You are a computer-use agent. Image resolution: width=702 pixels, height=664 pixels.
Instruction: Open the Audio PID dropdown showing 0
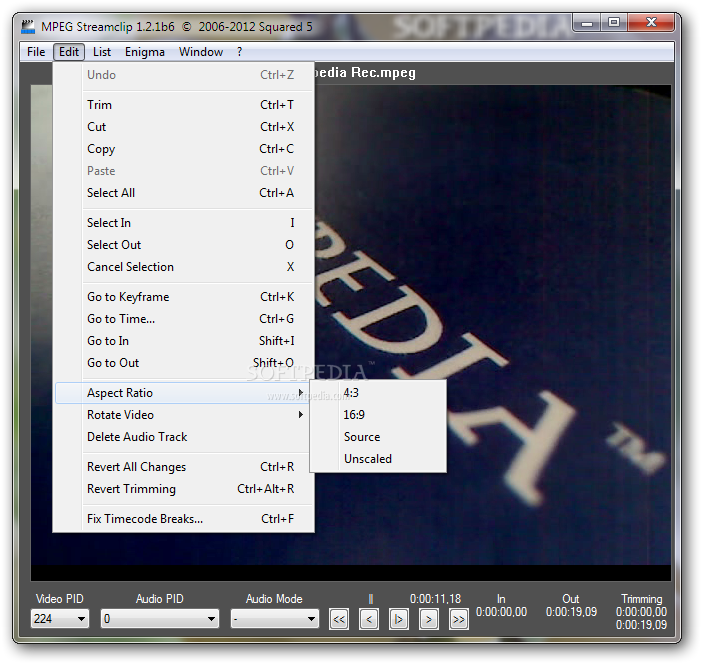pos(160,619)
